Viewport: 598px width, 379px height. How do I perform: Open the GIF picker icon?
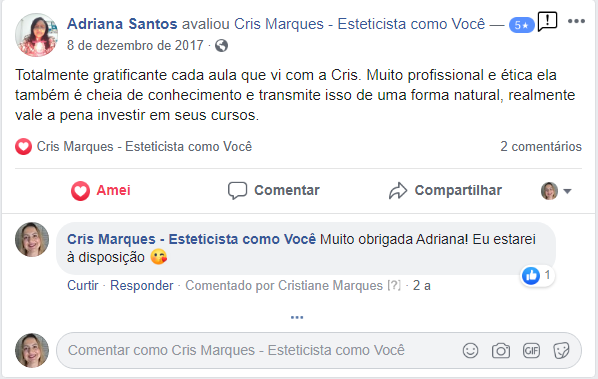(531, 350)
